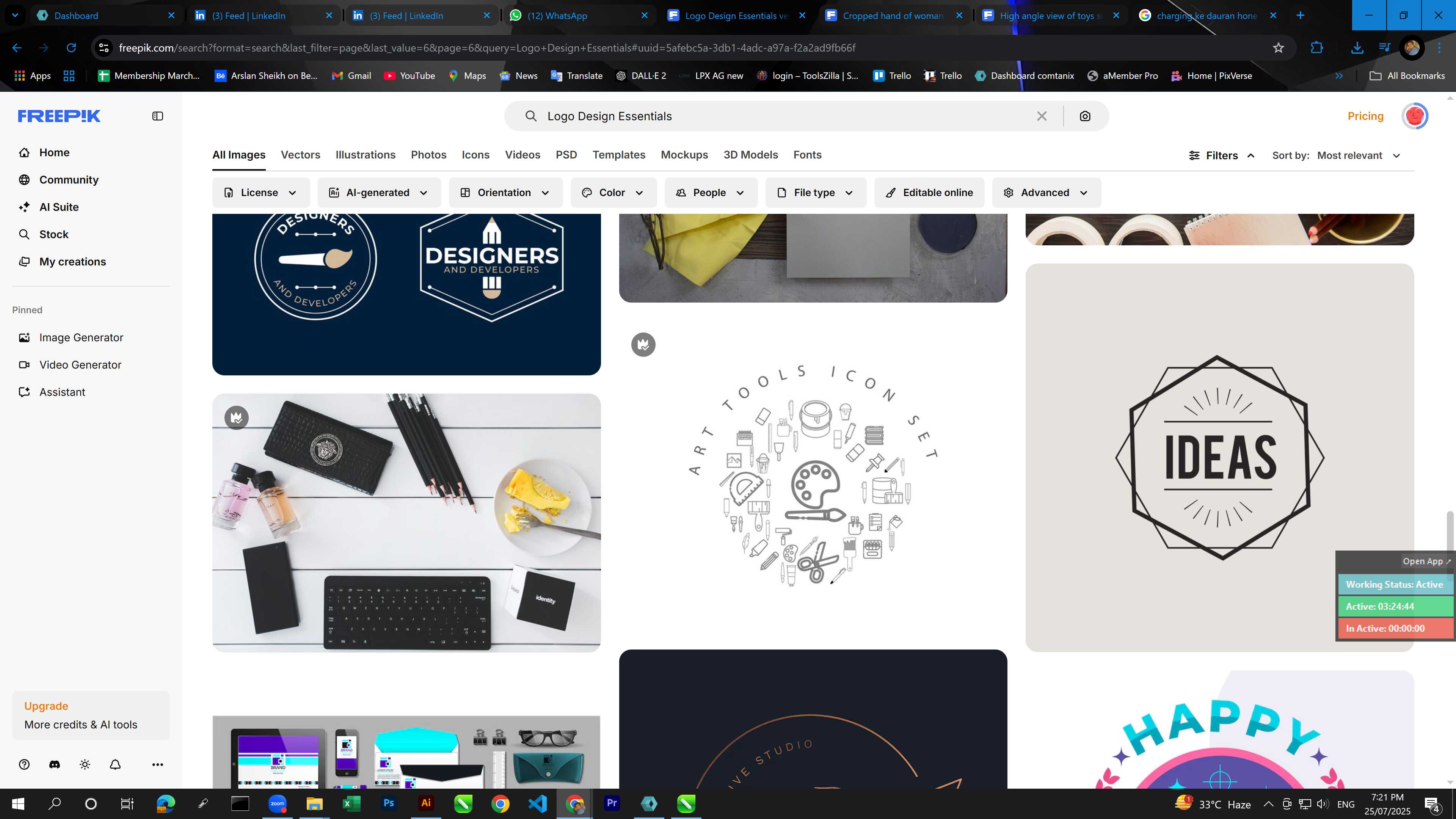
Task: Toggle the Filters panel
Action: click(1221, 155)
